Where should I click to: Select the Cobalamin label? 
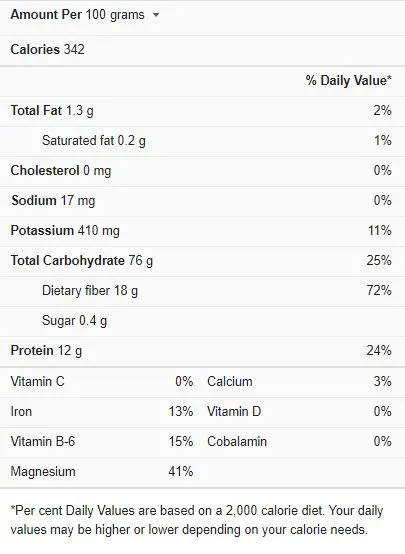[237, 442]
